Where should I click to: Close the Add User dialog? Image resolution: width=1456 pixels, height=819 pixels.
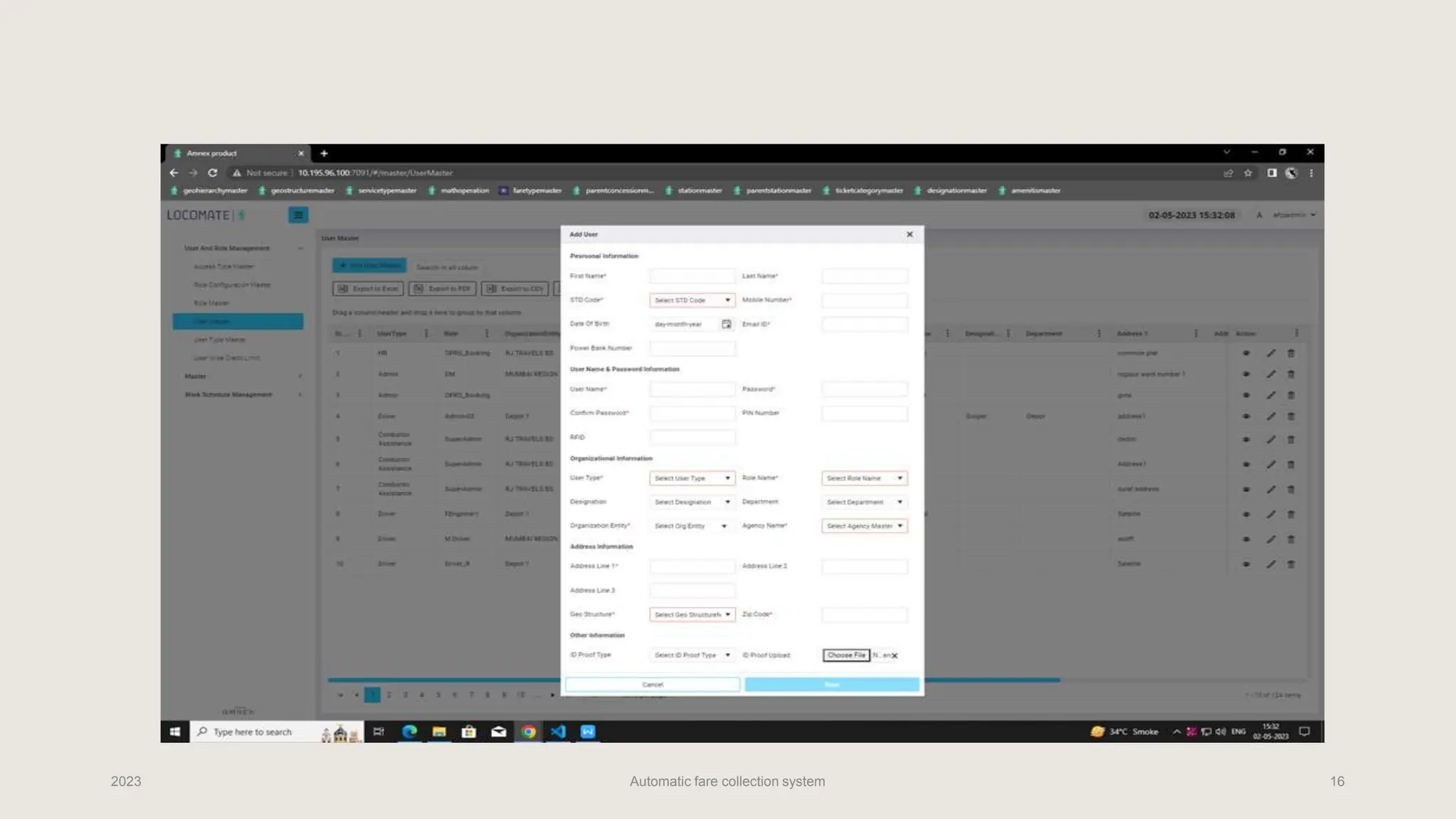pyautogui.click(x=909, y=235)
